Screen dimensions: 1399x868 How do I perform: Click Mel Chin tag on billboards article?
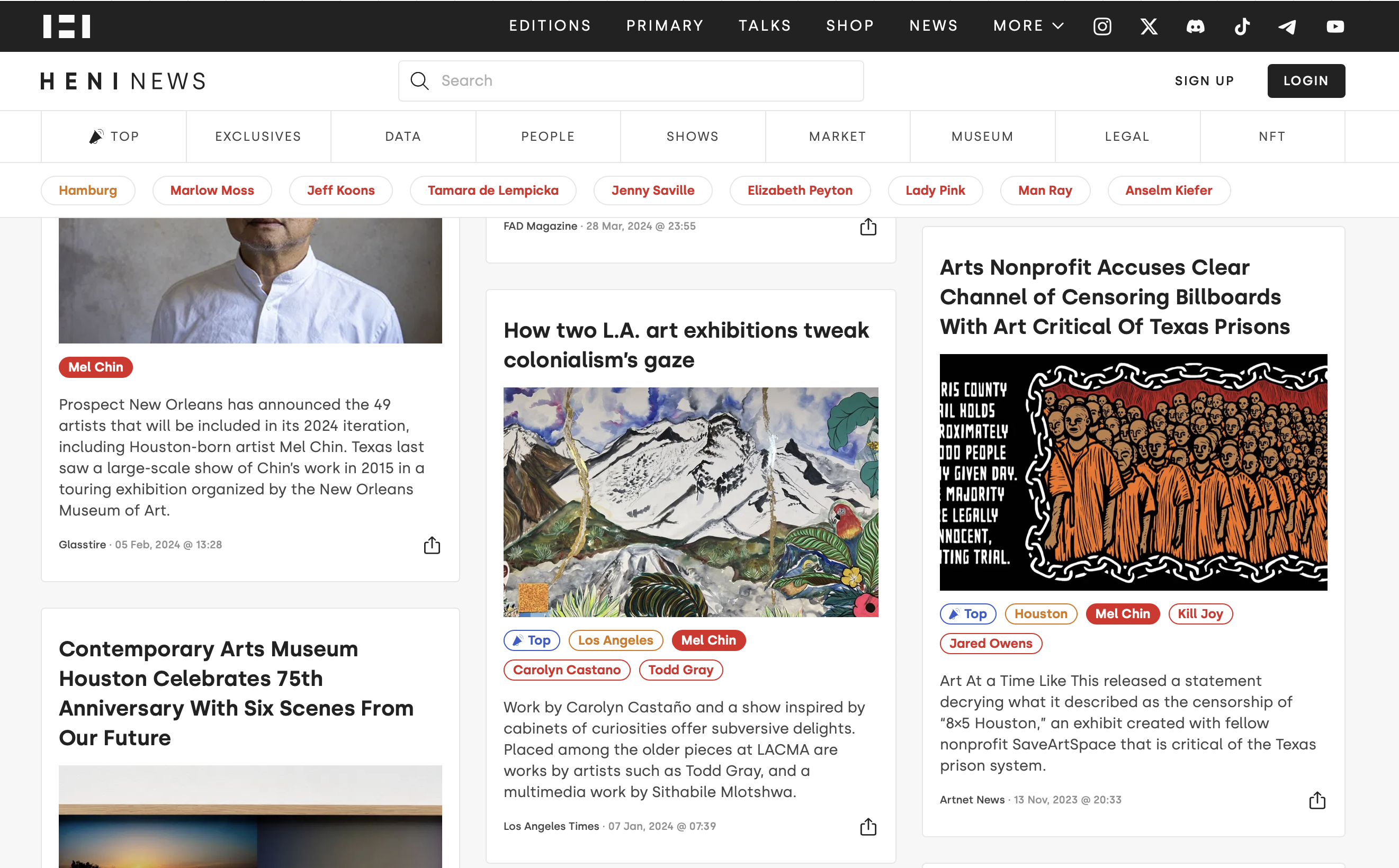(1122, 614)
